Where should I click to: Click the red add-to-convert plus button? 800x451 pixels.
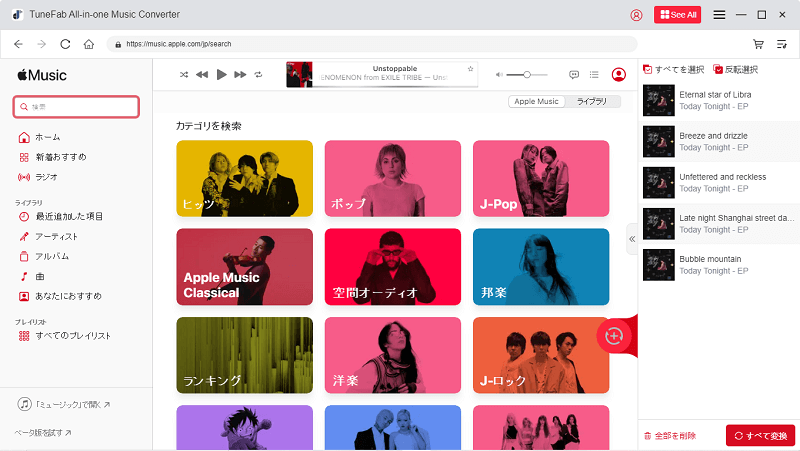coord(614,336)
